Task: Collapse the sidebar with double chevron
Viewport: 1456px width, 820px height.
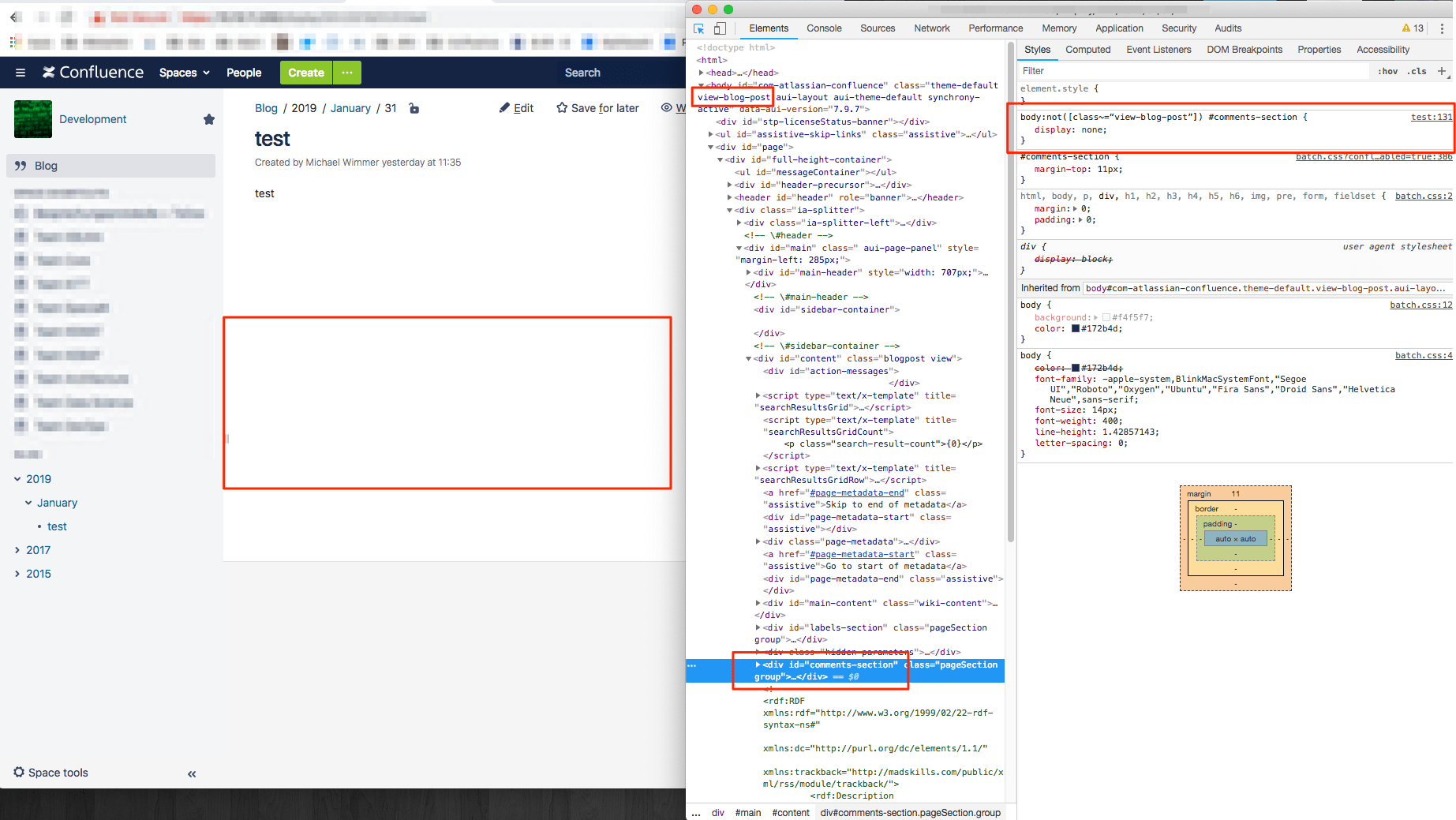Action: (x=192, y=774)
